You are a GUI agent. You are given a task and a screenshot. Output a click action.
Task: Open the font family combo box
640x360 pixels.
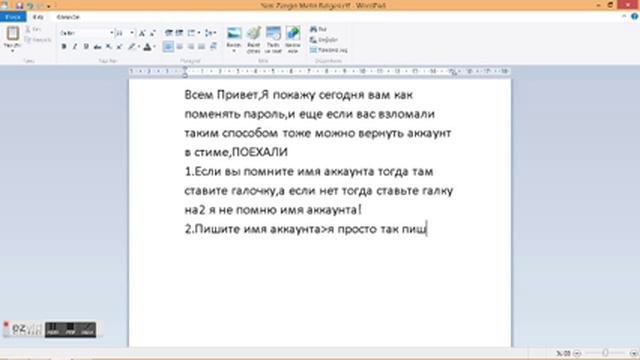[x=87, y=33]
